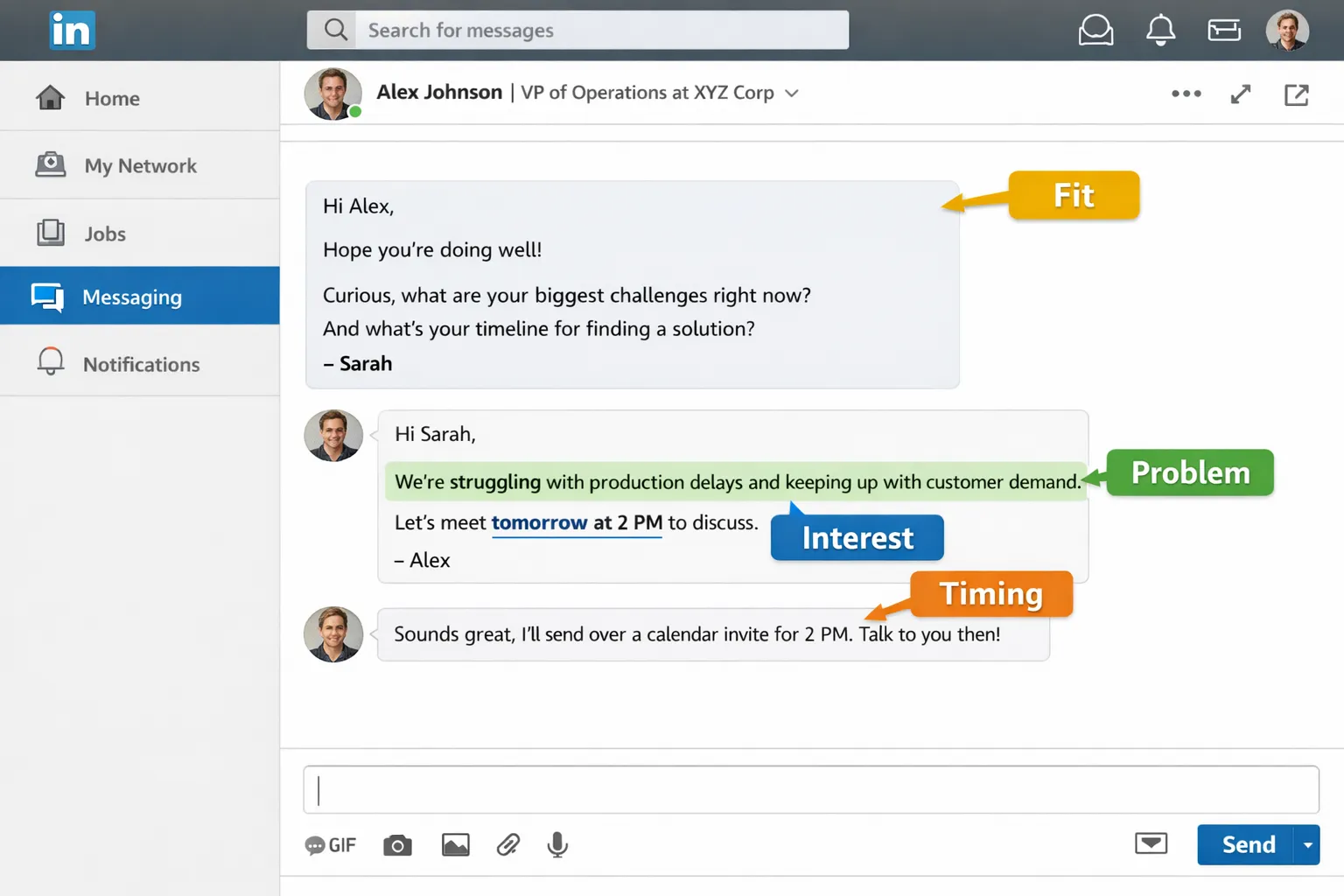Open the camera icon to capture photo
The width and height of the screenshot is (1344, 896).
click(397, 844)
